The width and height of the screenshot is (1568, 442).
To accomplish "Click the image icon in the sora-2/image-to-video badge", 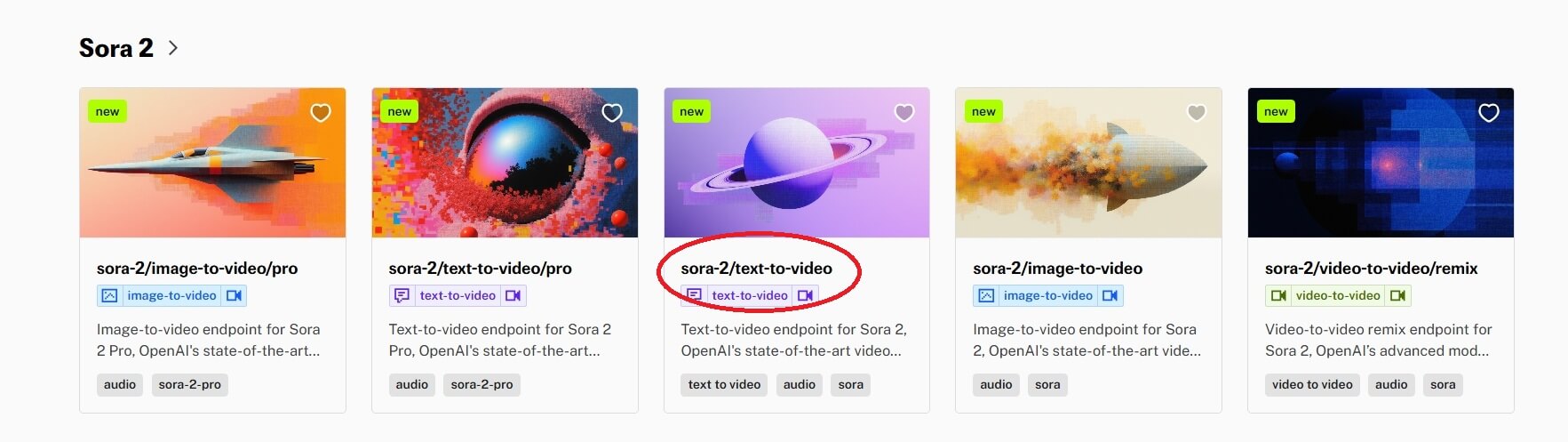I will tap(986, 295).
